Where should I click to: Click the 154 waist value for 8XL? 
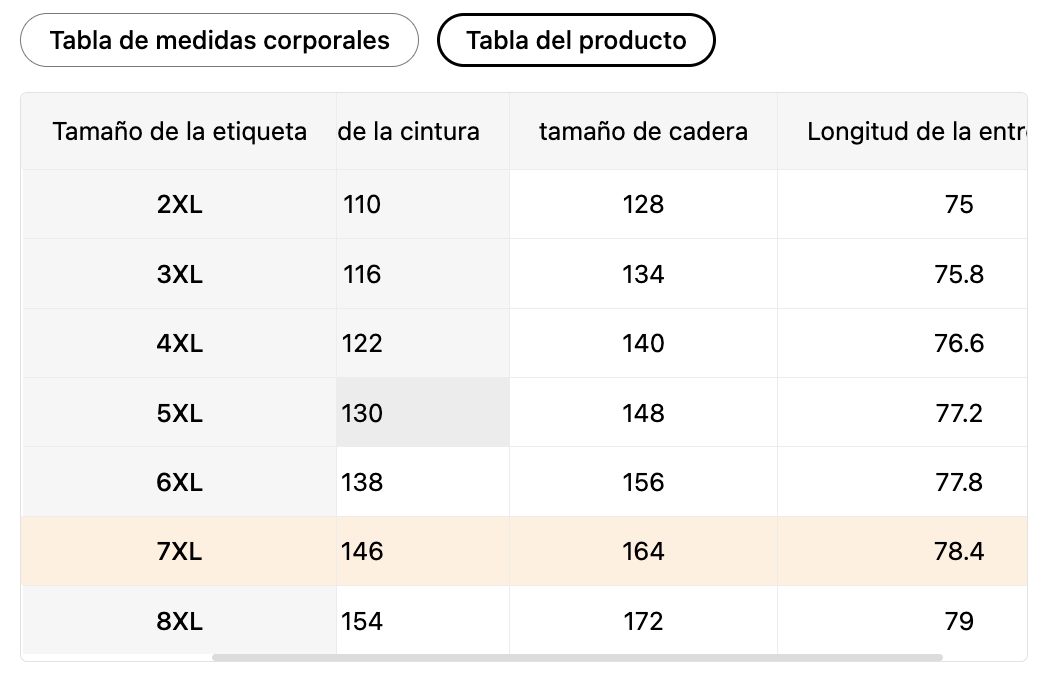coord(362,621)
